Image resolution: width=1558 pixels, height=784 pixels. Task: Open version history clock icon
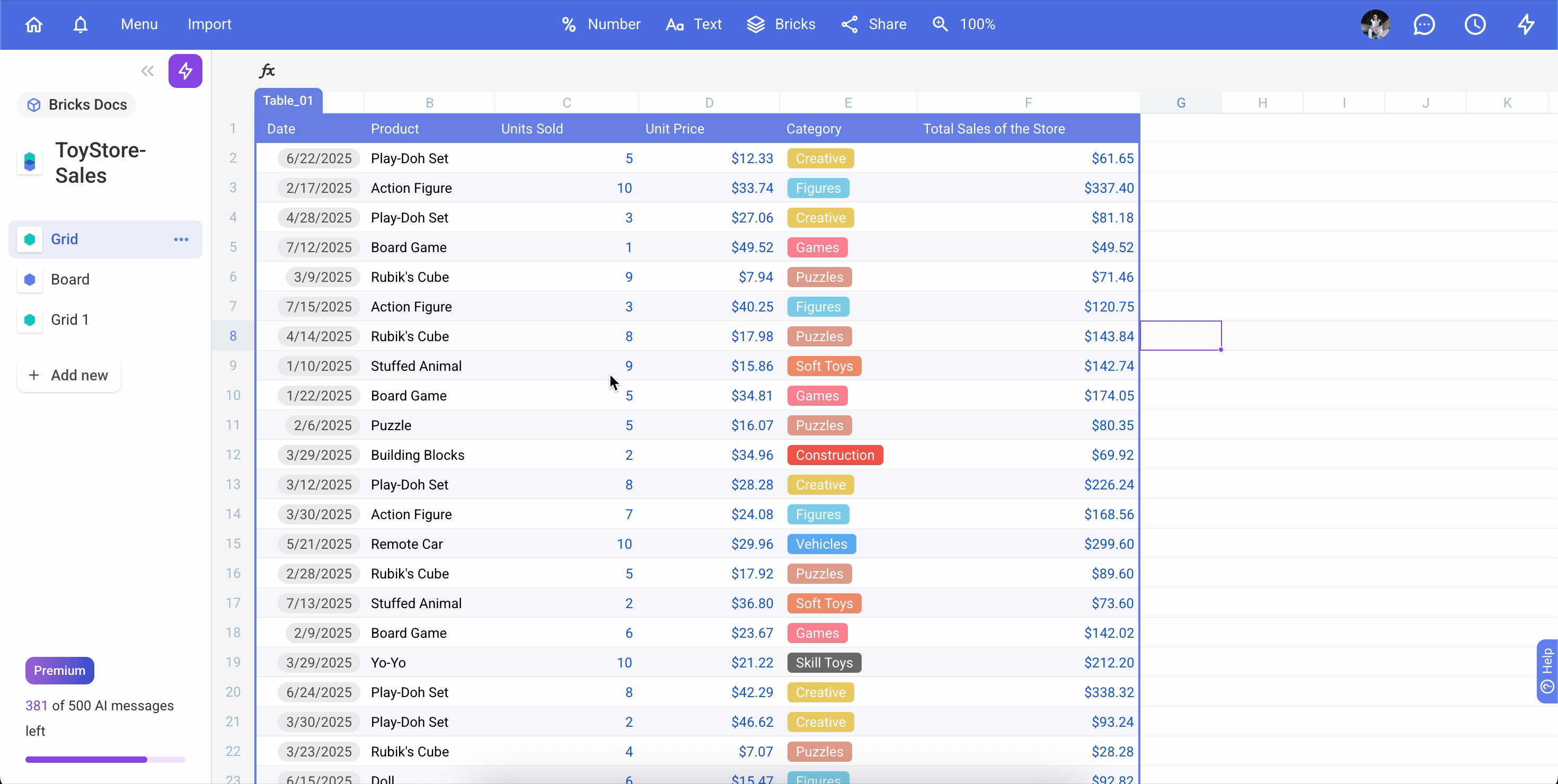tap(1475, 24)
